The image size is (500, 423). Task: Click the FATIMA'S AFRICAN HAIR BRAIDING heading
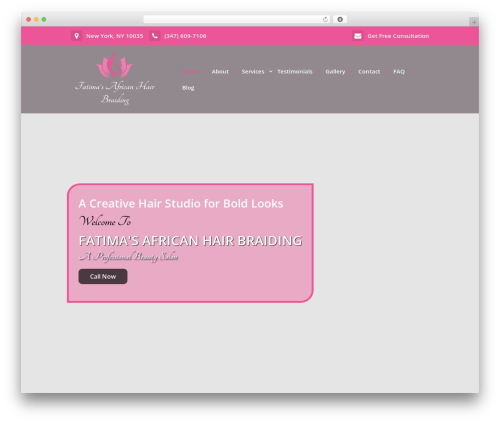click(x=190, y=241)
